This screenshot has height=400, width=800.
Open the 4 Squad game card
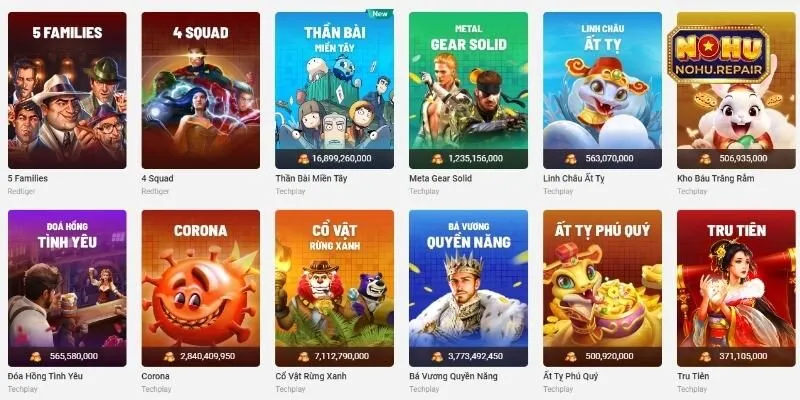coord(201,90)
